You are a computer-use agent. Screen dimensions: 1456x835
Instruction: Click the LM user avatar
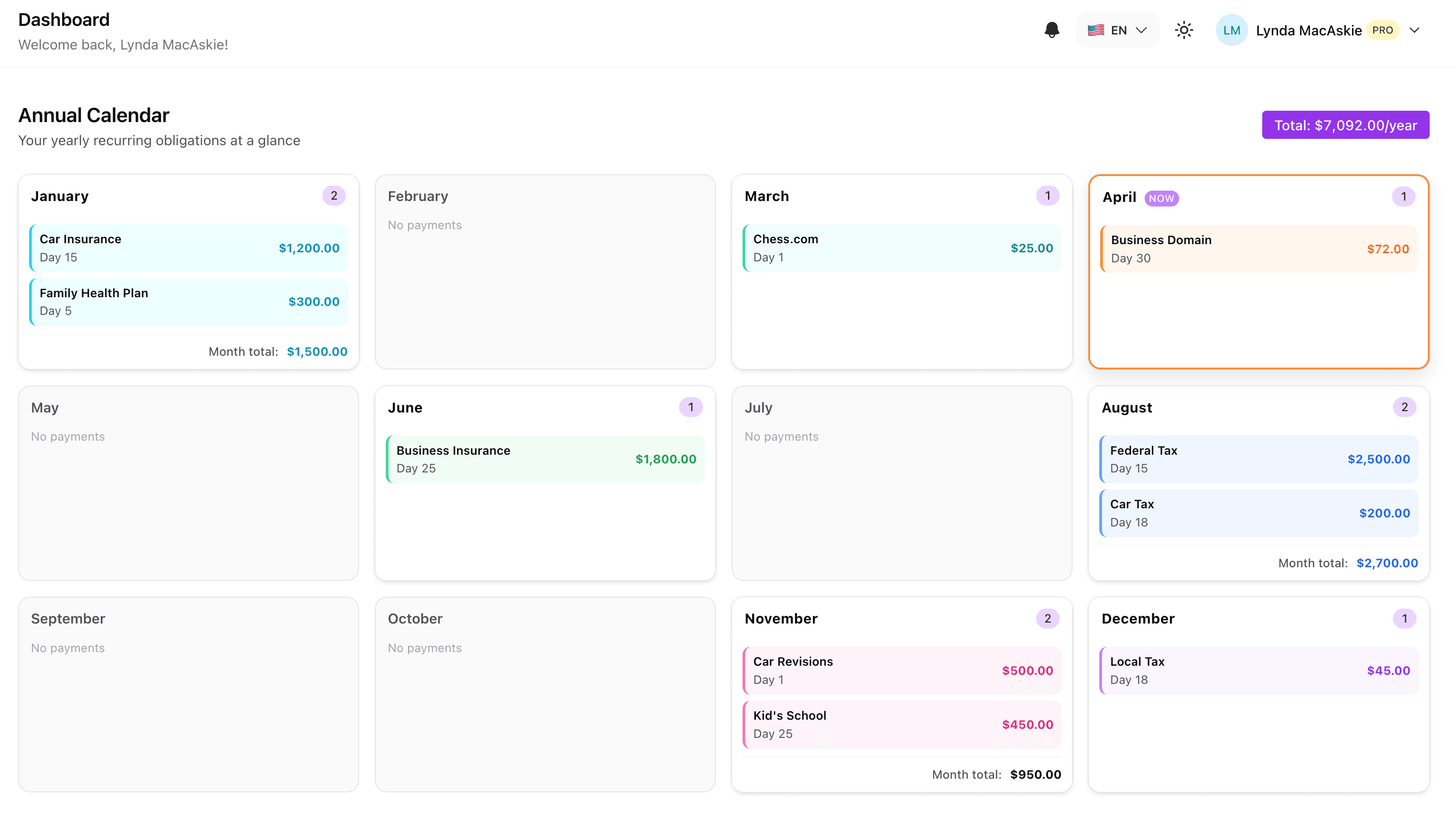point(1230,30)
